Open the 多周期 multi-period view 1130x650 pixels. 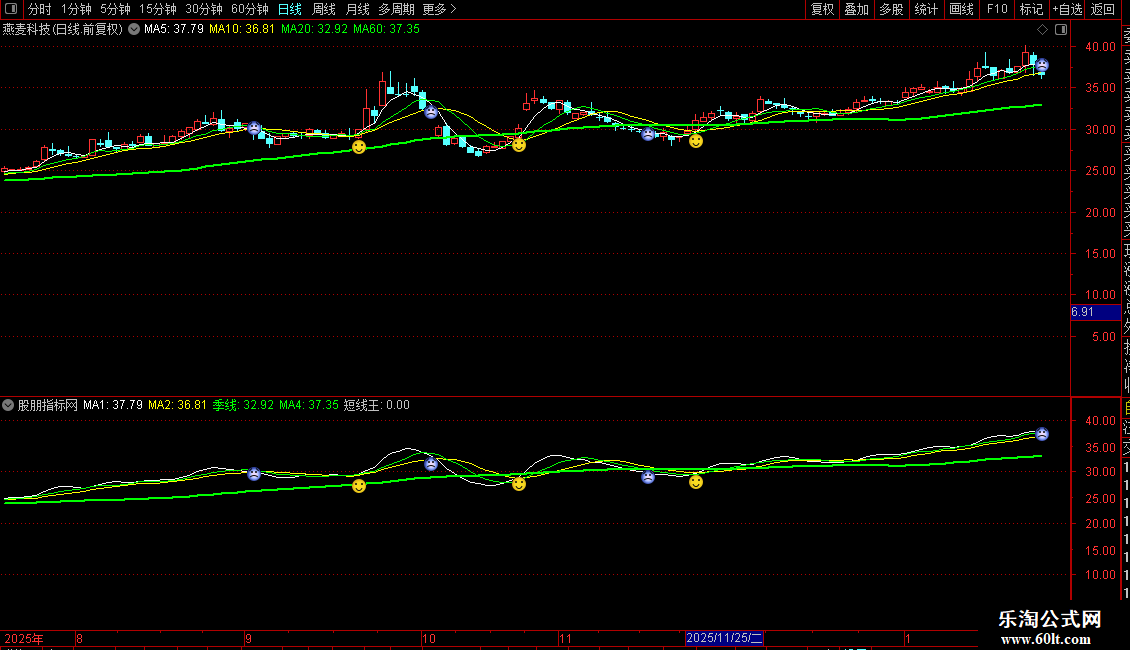pyautogui.click(x=396, y=9)
